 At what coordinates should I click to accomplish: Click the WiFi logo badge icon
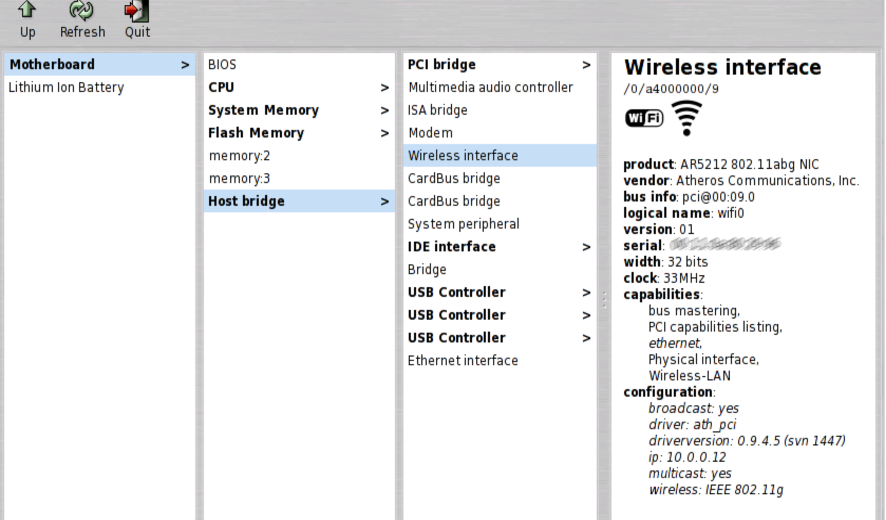[644, 119]
